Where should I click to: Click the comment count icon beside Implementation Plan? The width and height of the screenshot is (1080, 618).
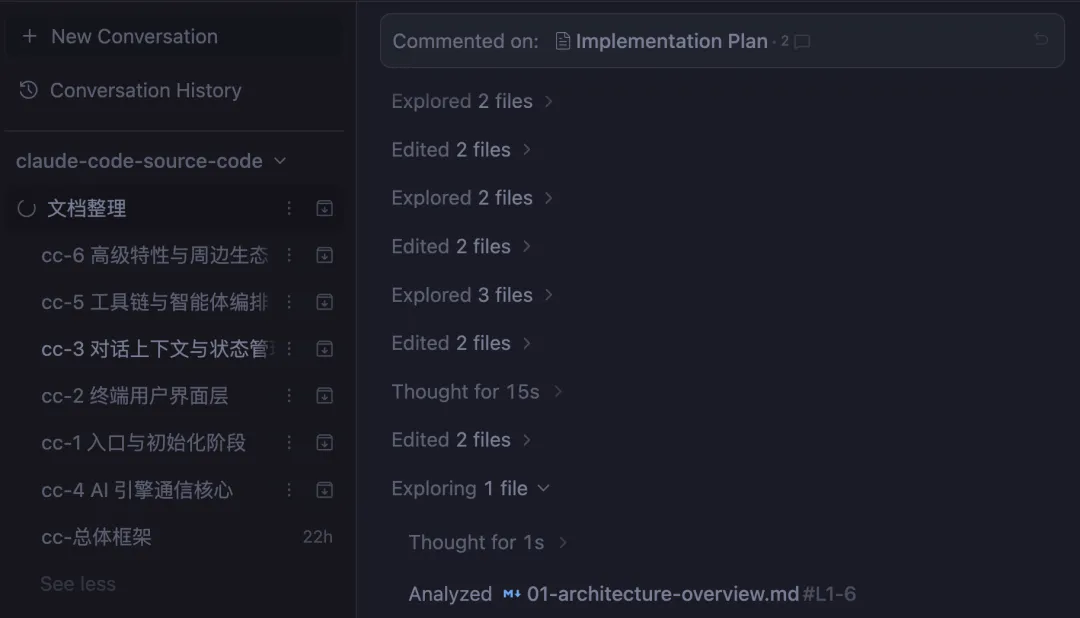(x=801, y=42)
